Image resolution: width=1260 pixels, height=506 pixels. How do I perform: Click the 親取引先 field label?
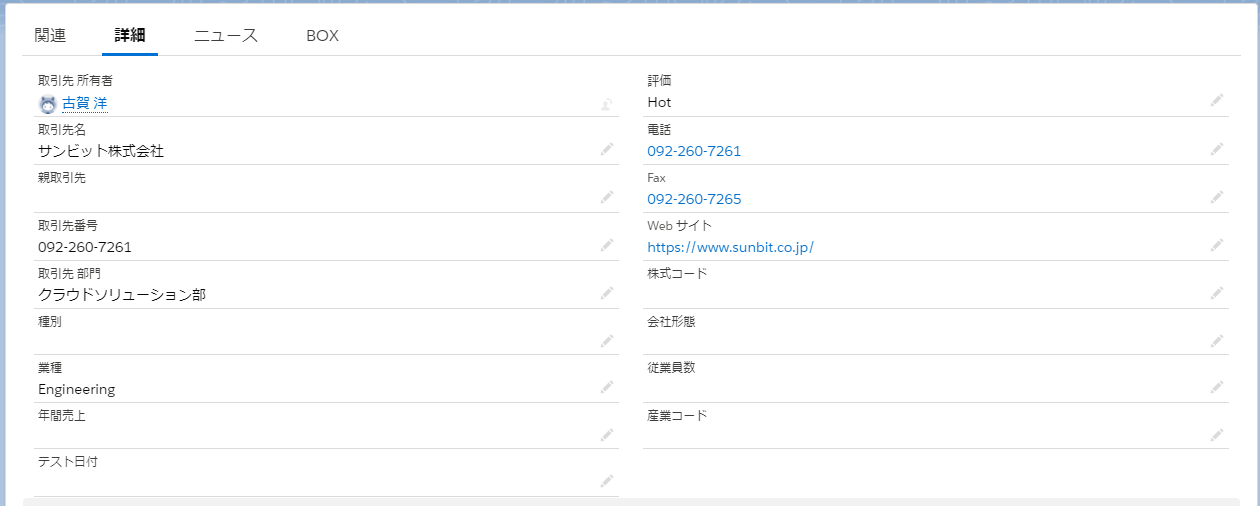coord(62,178)
